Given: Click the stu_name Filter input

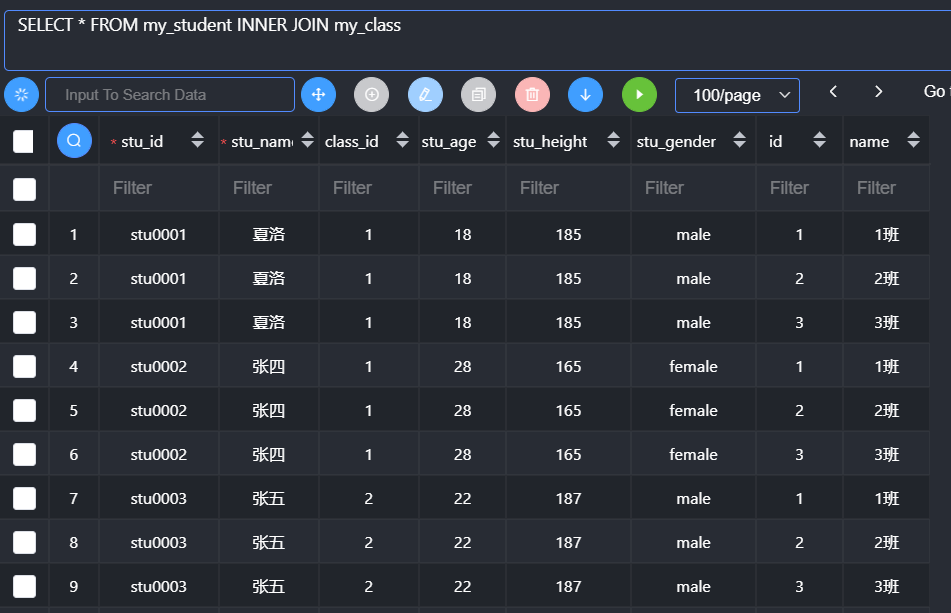Looking at the screenshot, I should (x=269, y=188).
